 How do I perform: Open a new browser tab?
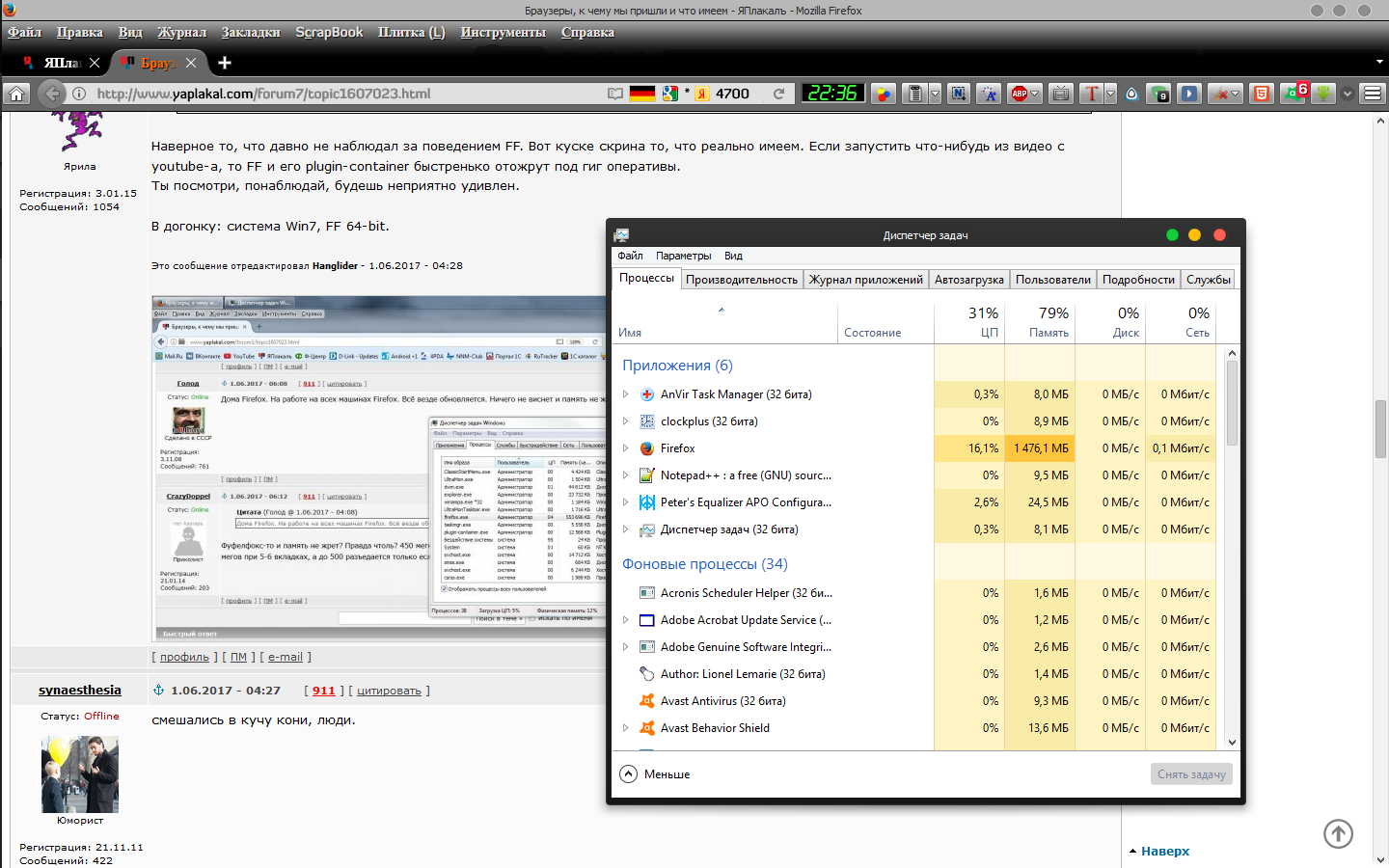point(225,63)
